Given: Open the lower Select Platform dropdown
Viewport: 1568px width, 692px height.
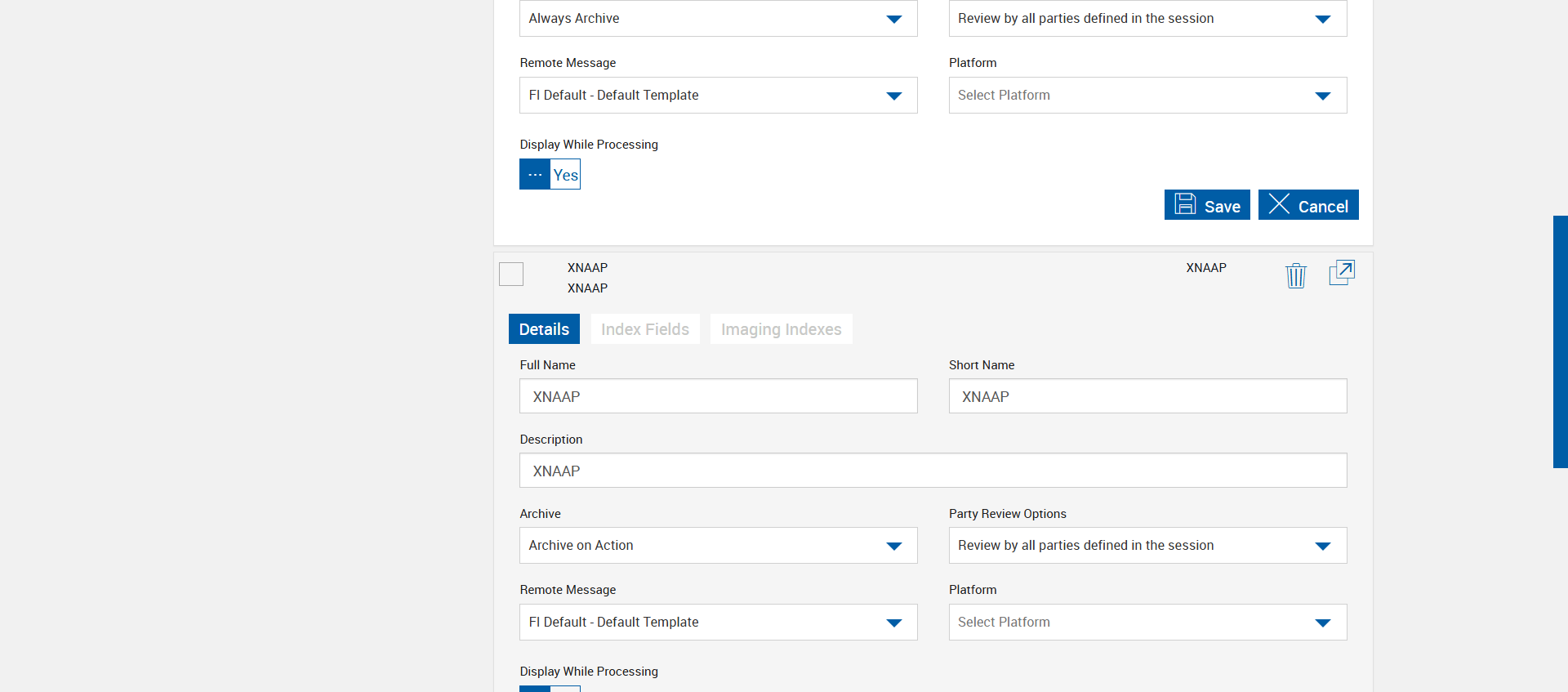Looking at the screenshot, I should click(x=1147, y=623).
